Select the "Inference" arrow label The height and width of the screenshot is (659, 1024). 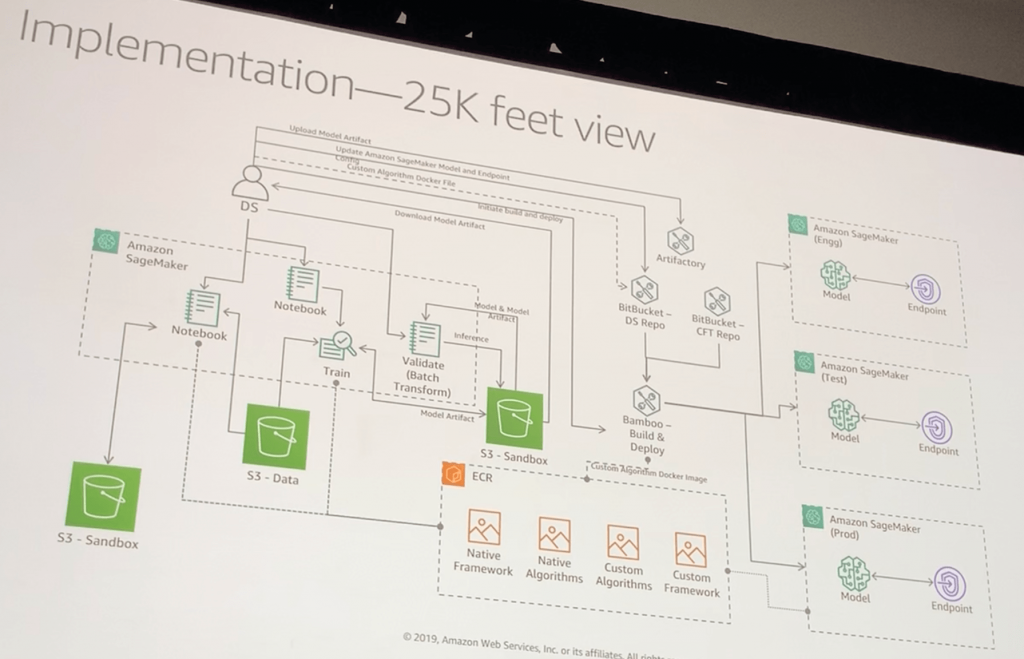(472, 338)
